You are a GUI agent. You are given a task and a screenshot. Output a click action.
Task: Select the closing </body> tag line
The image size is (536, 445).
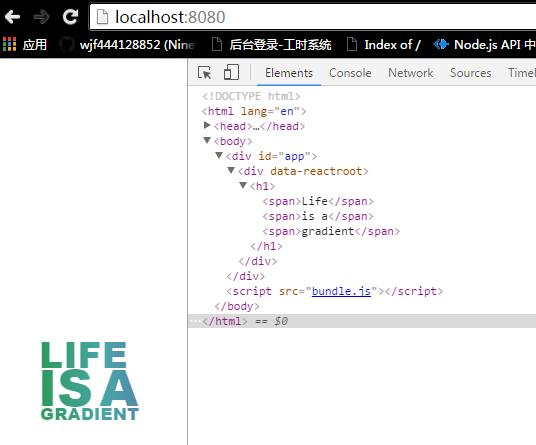(x=237, y=306)
